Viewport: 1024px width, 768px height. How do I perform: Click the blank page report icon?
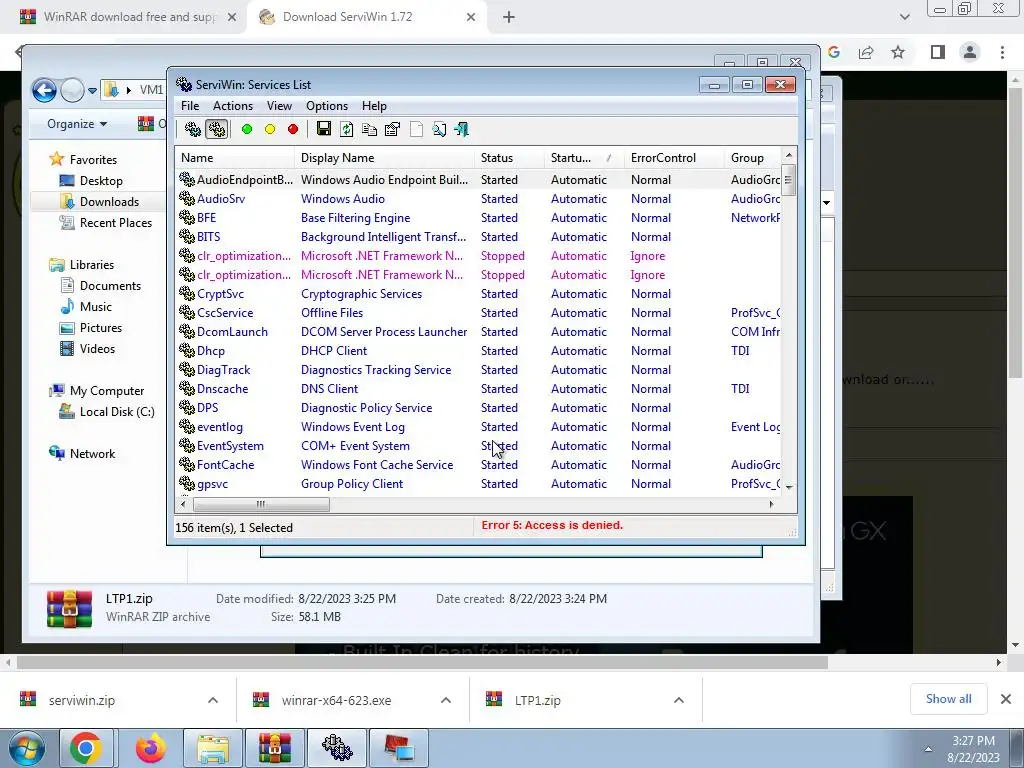point(416,129)
